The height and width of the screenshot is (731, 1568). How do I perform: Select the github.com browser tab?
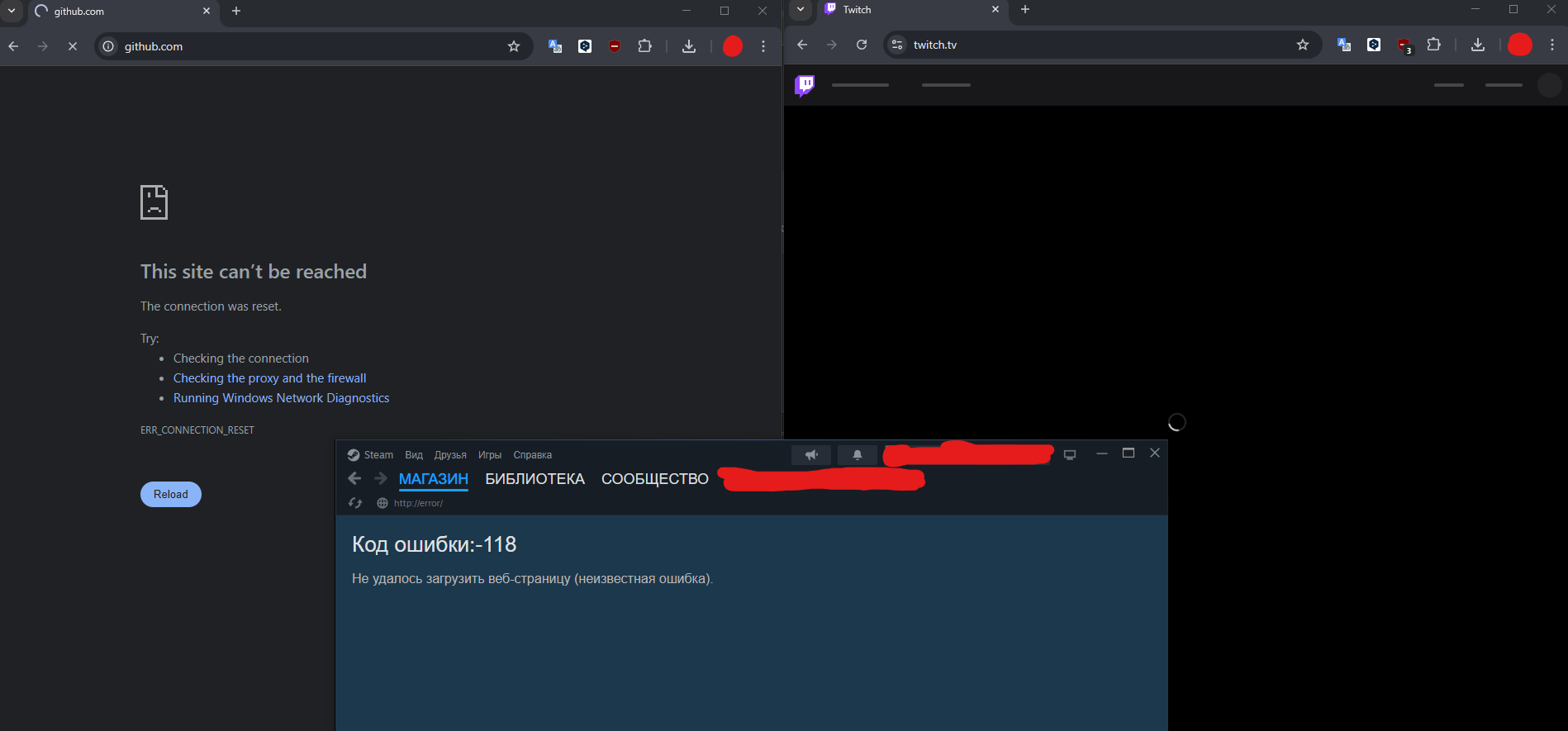(x=122, y=12)
